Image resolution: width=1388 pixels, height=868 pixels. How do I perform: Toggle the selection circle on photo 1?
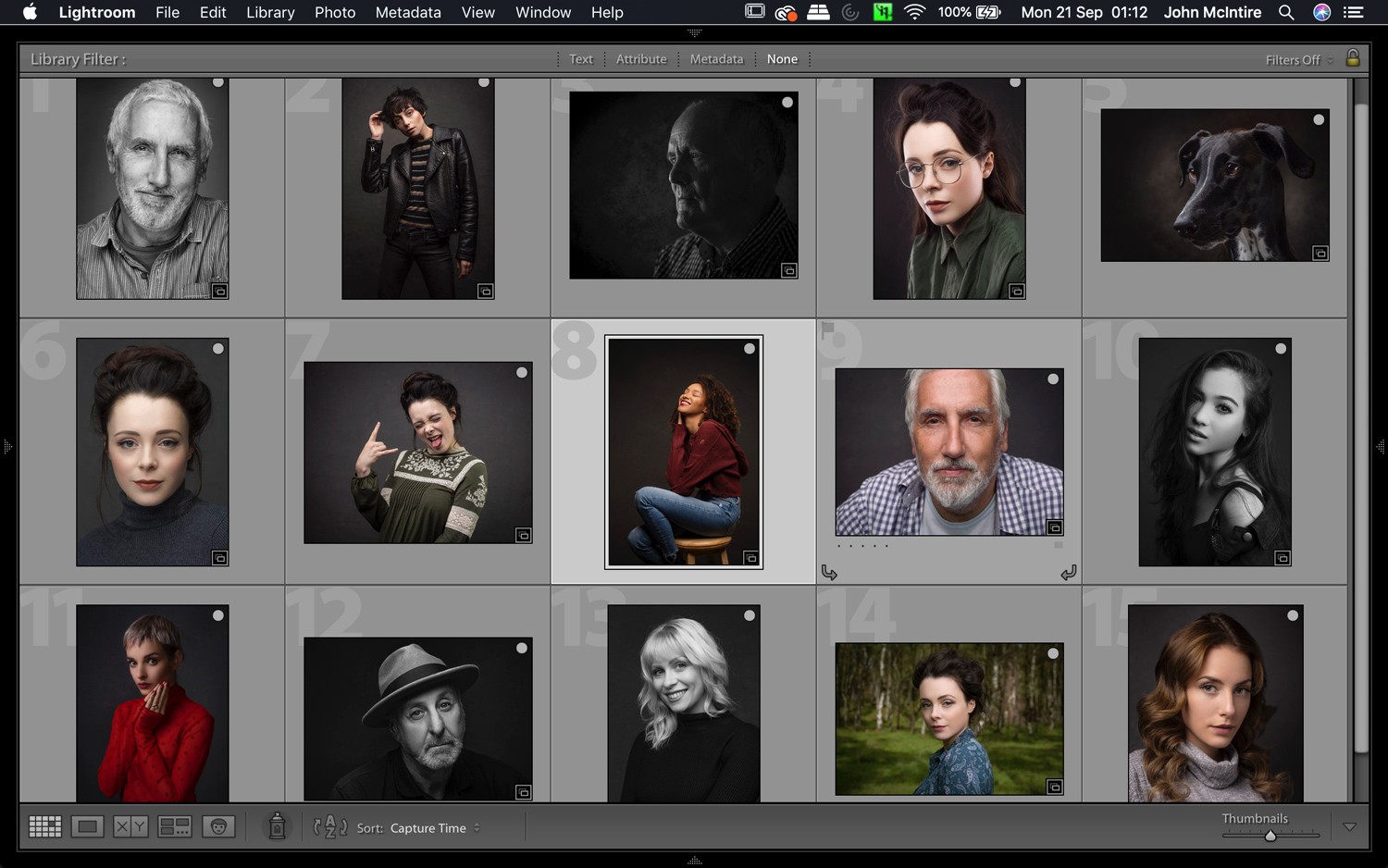(x=218, y=82)
